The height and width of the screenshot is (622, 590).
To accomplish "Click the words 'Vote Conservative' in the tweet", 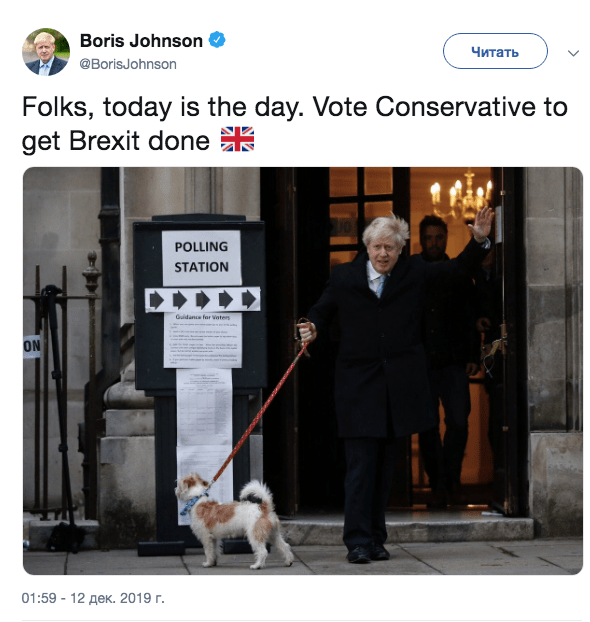I will pos(424,107).
